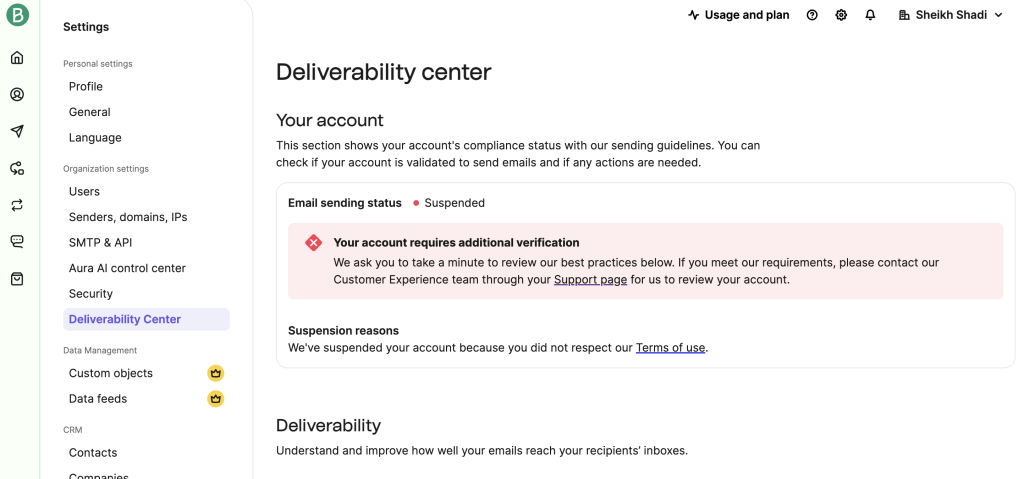The image size is (1024, 479).
Task: Follow the Support page link
Action: (590, 280)
